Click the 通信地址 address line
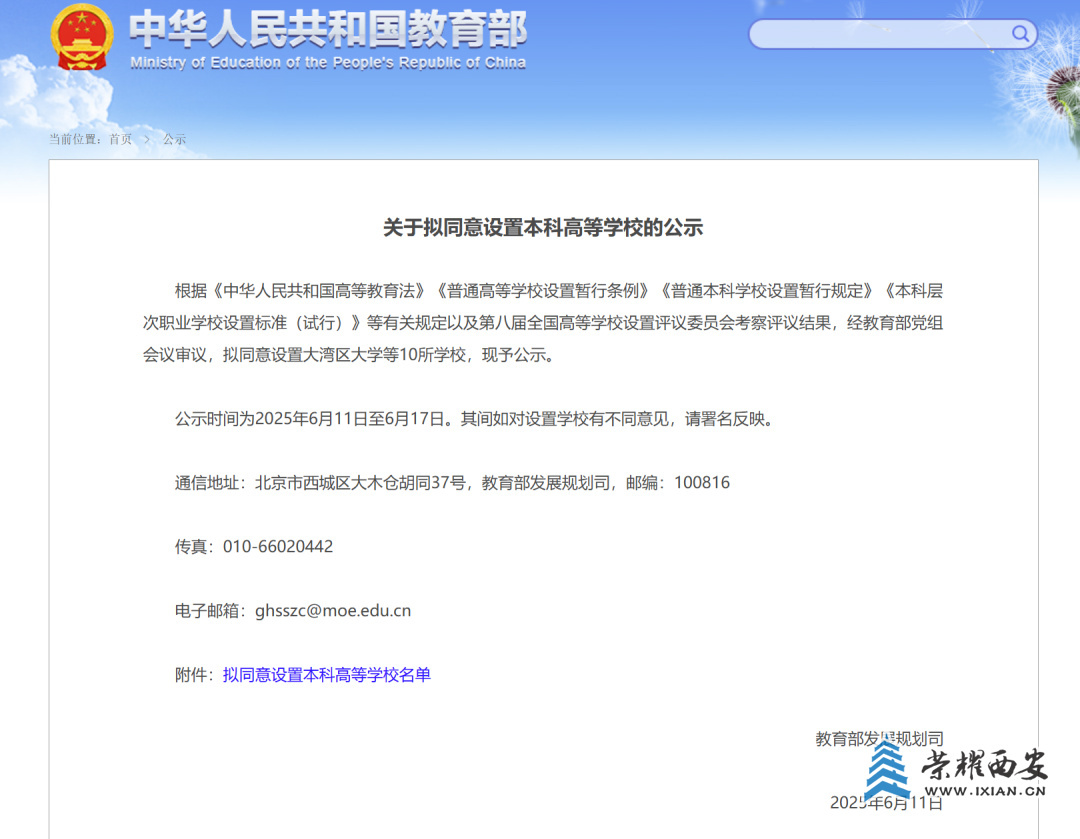The width and height of the screenshot is (1080, 839). pos(452,482)
